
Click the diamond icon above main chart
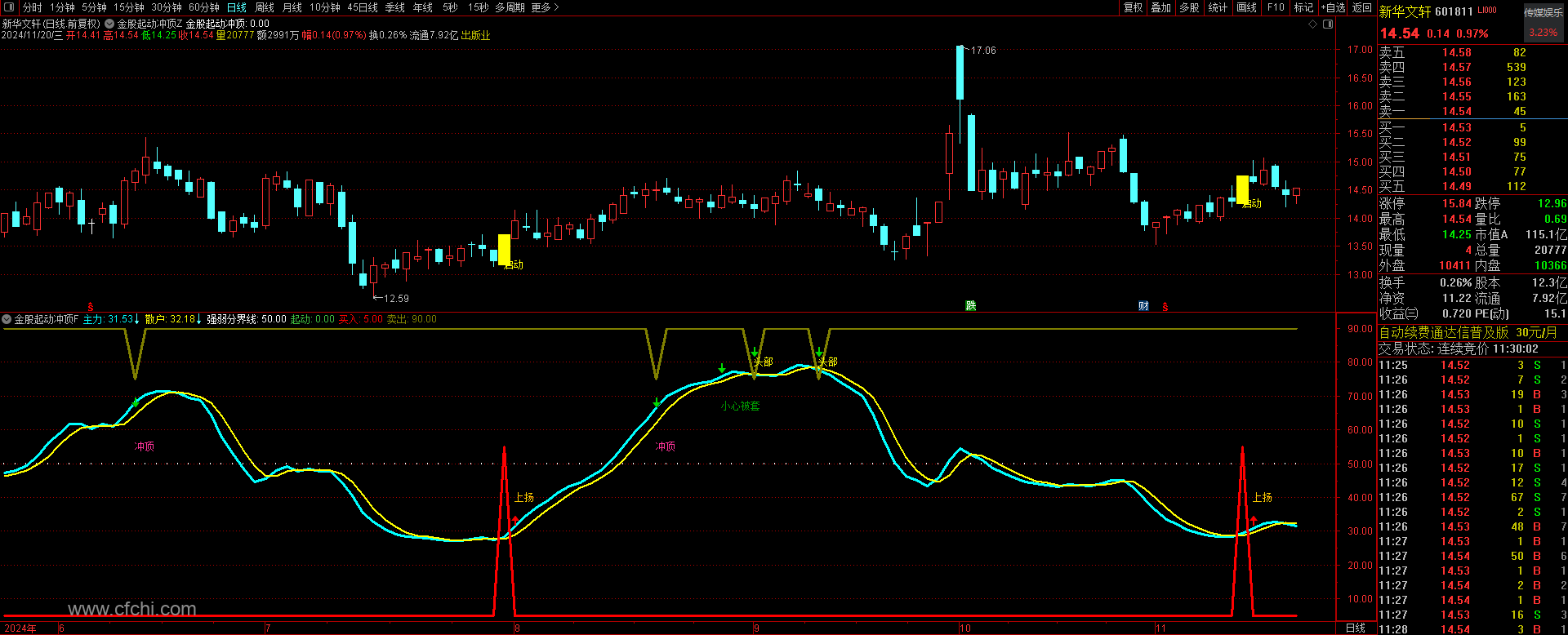tap(1313, 24)
